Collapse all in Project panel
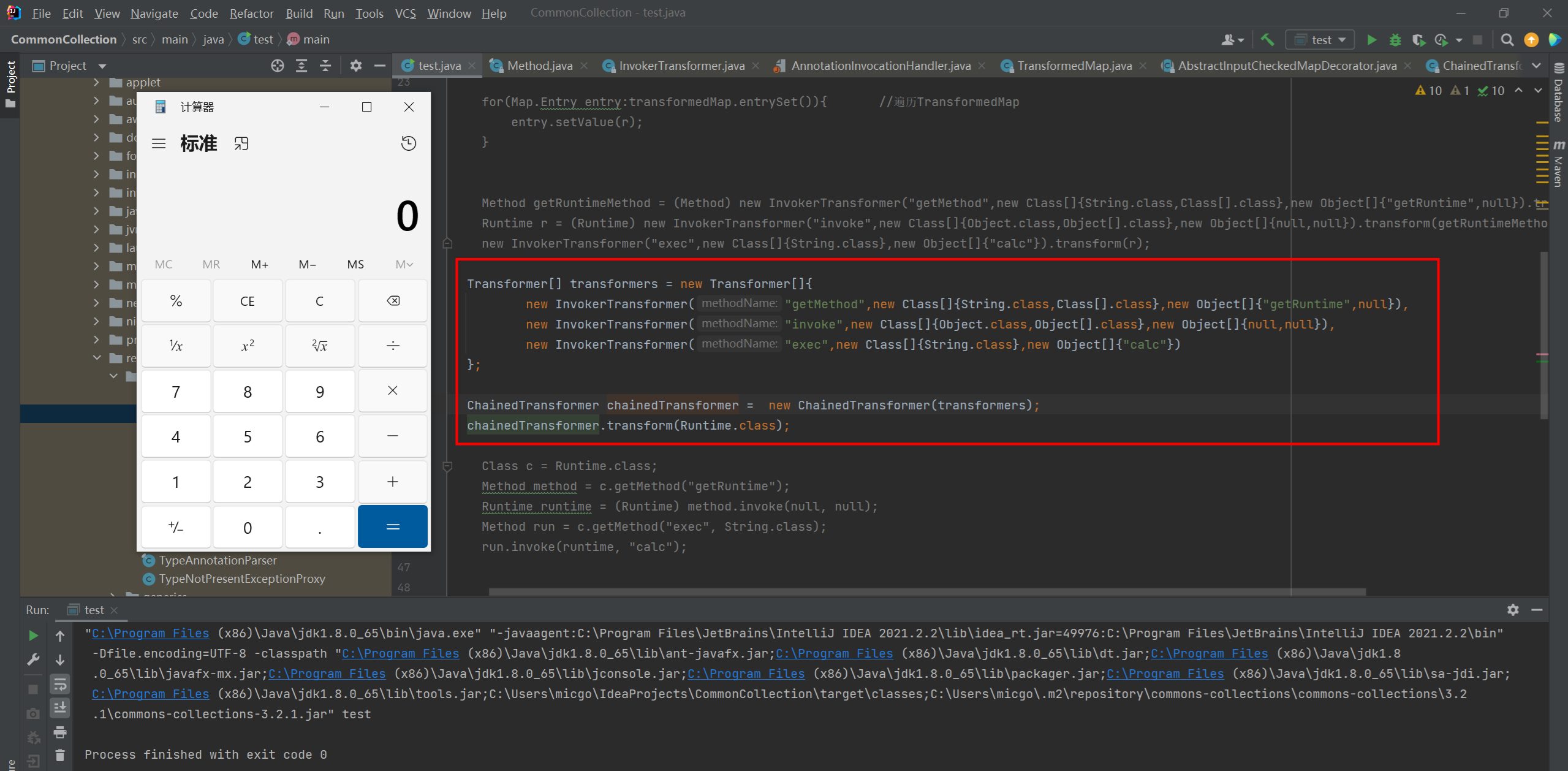The width and height of the screenshot is (1568, 771). pyautogui.click(x=325, y=66)
